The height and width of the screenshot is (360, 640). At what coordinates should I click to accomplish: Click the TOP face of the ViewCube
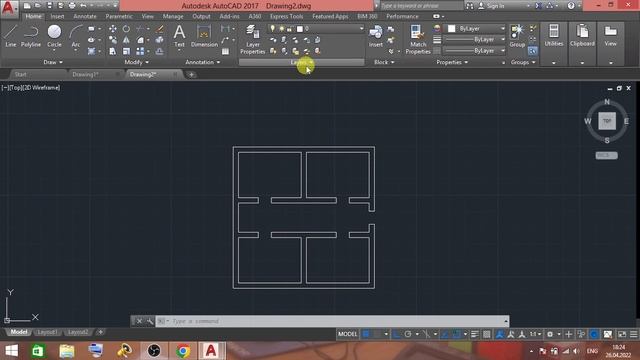click(x=607, y=121)
